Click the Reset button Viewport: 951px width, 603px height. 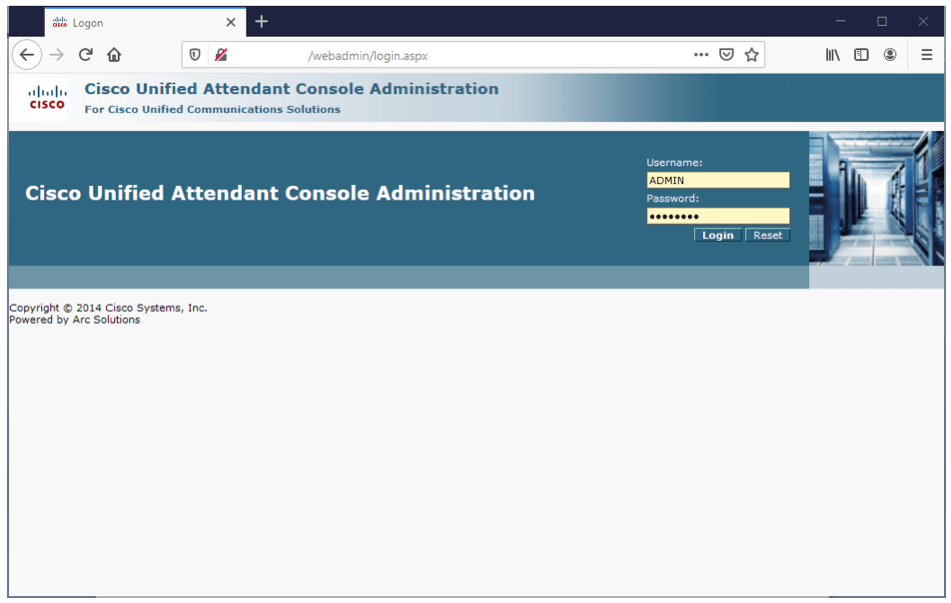767,235
